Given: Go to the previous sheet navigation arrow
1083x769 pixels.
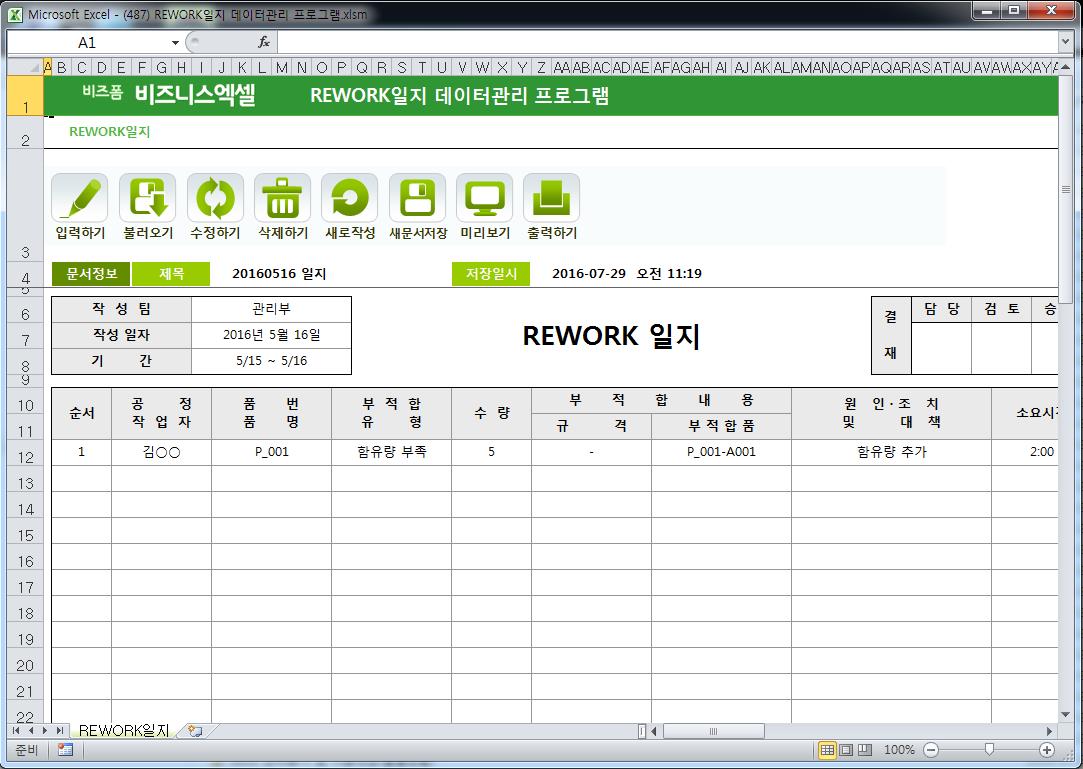Looking at the screenshot, I should [x=30, y=730].
